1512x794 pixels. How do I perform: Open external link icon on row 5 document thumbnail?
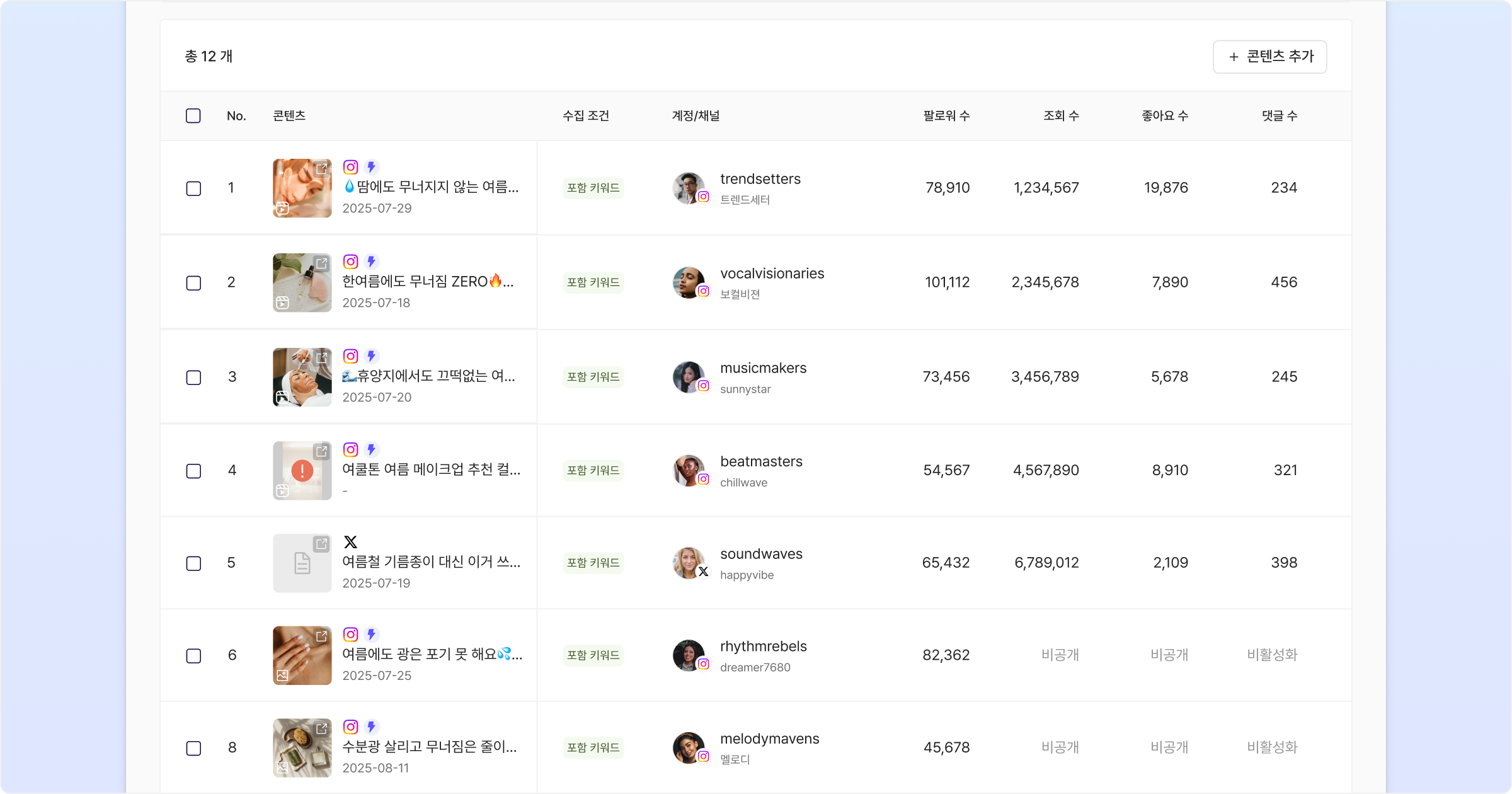point(322,544)
